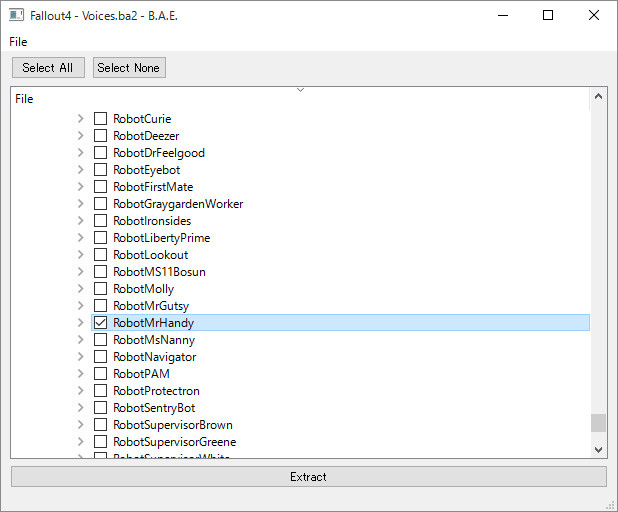Check the RobotLibertyPrime checkbox
The image size is (618, 512).
(101, 238)
